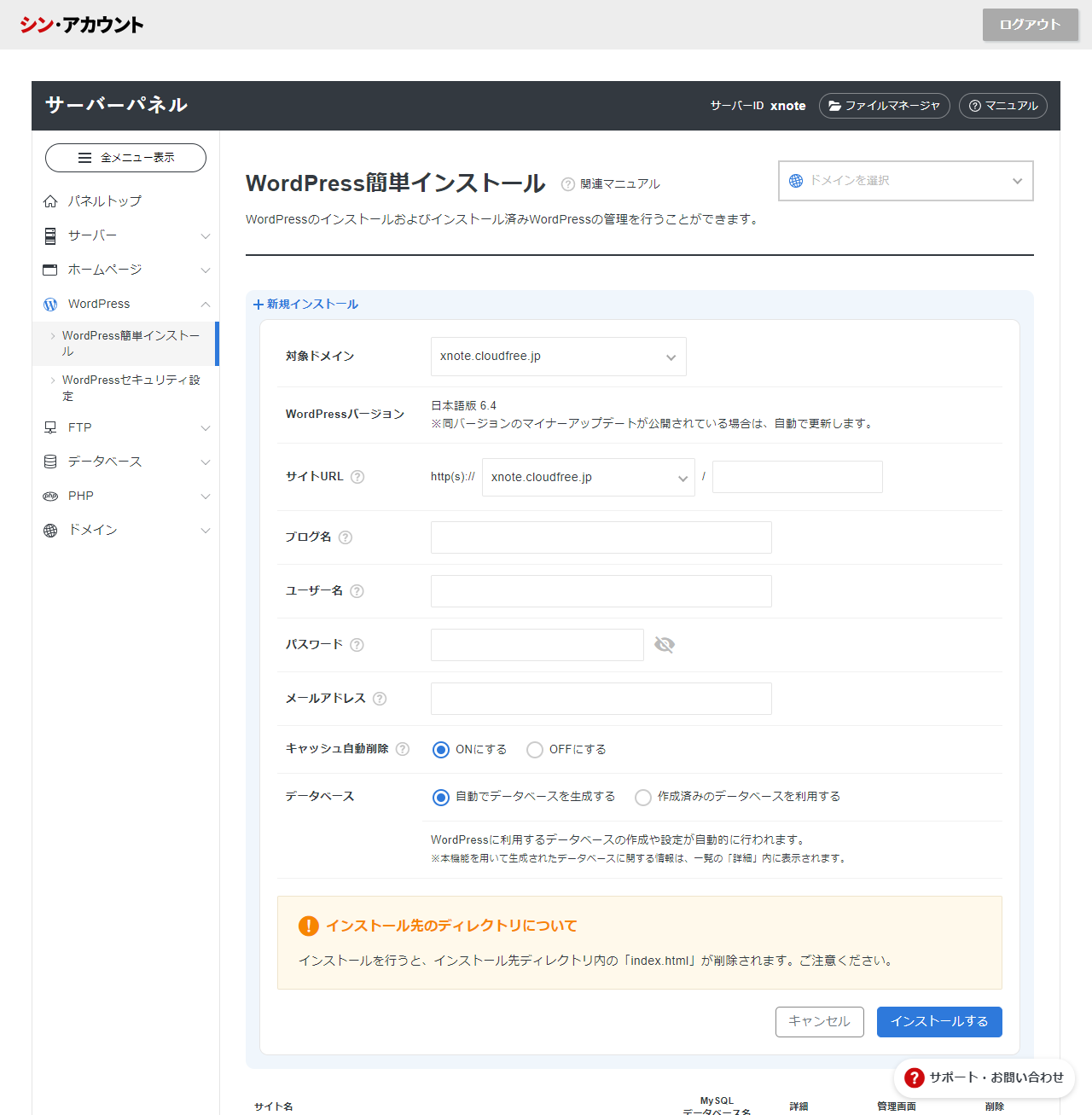Click the シン・アカウント logo
The height and width of the screenshot is (1115, 1092).
point(82,25)
